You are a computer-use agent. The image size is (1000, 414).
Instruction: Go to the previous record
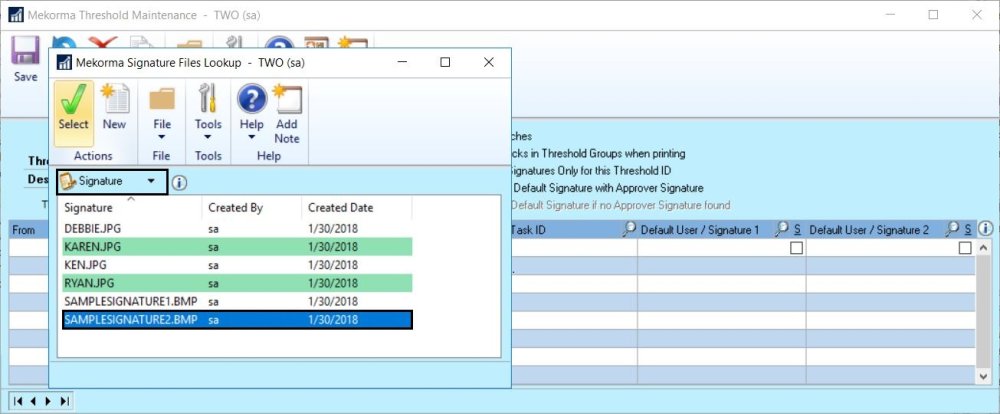[33, 401]
